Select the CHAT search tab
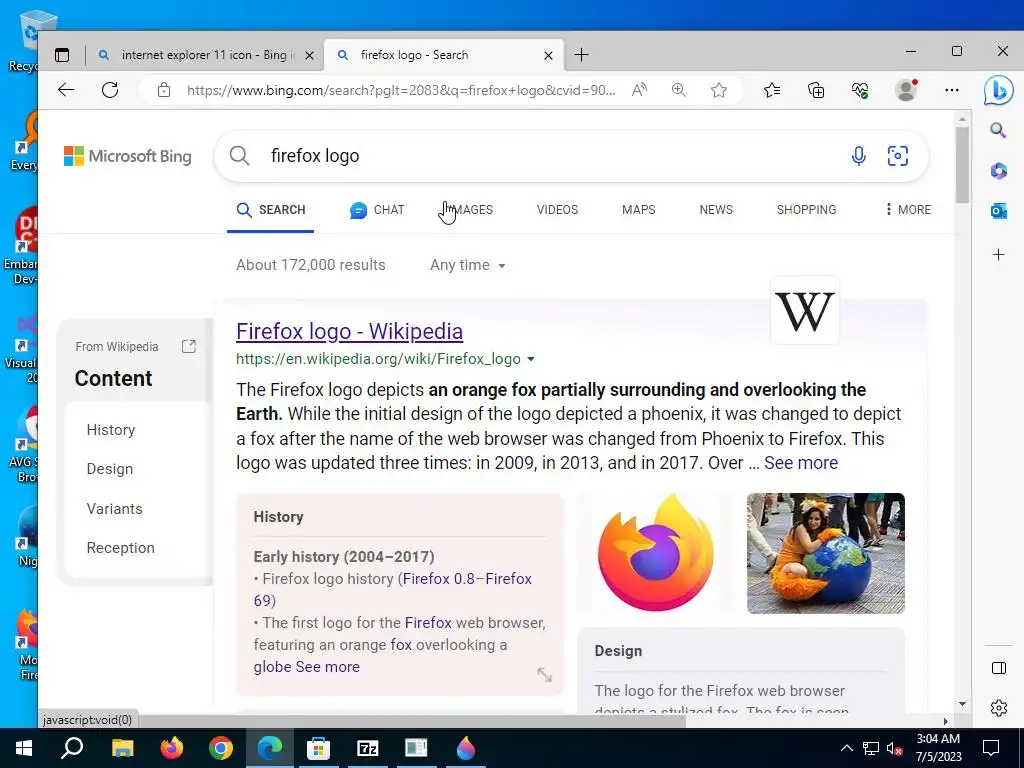1024x768 pixels. tap(377, 210)
